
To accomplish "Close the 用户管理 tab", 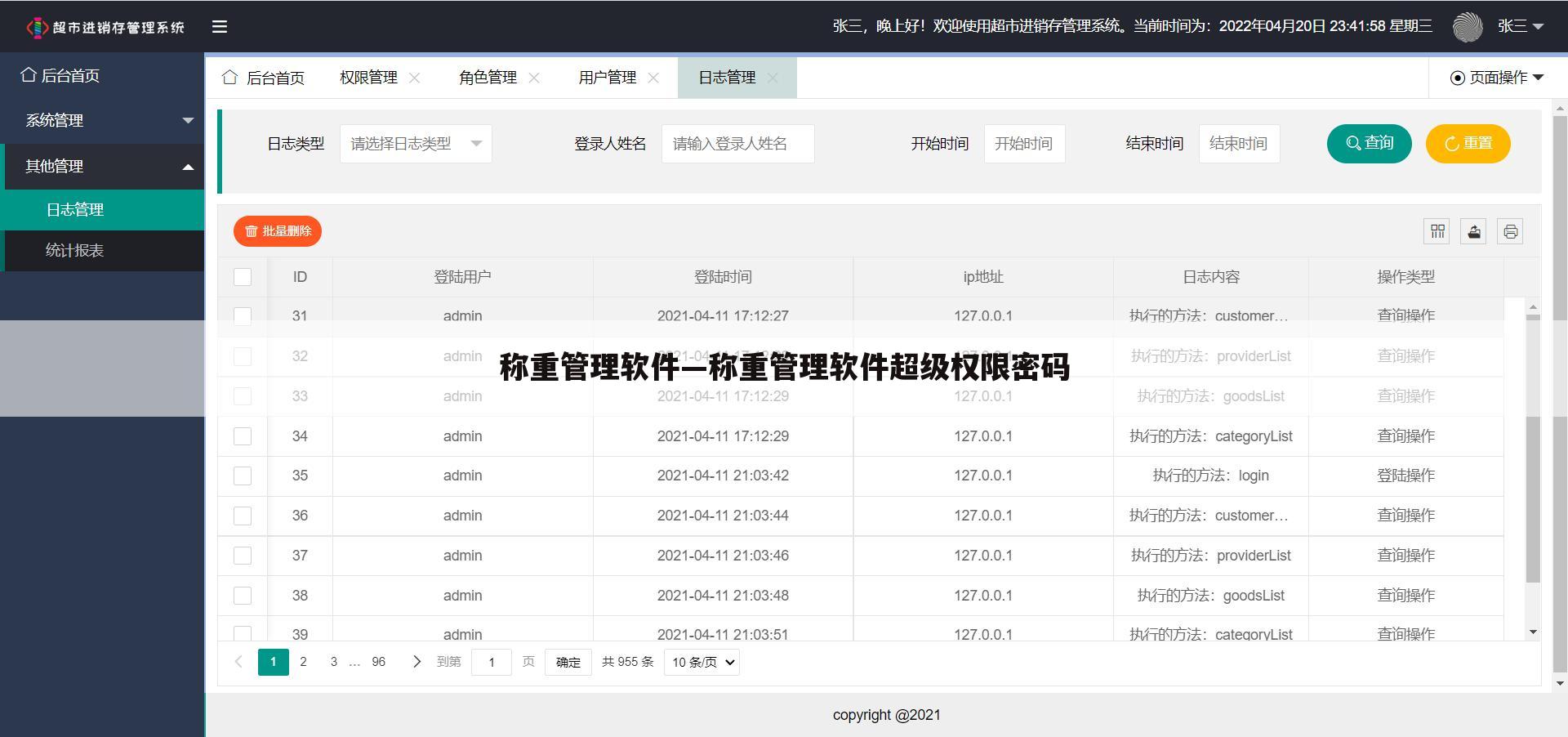I will (x=653, y=78).
